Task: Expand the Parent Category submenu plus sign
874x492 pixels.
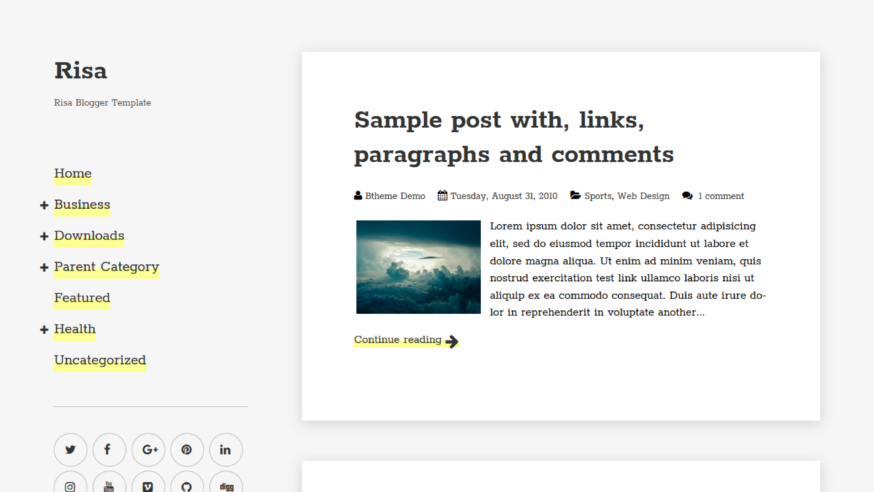Action: [44, 268]
